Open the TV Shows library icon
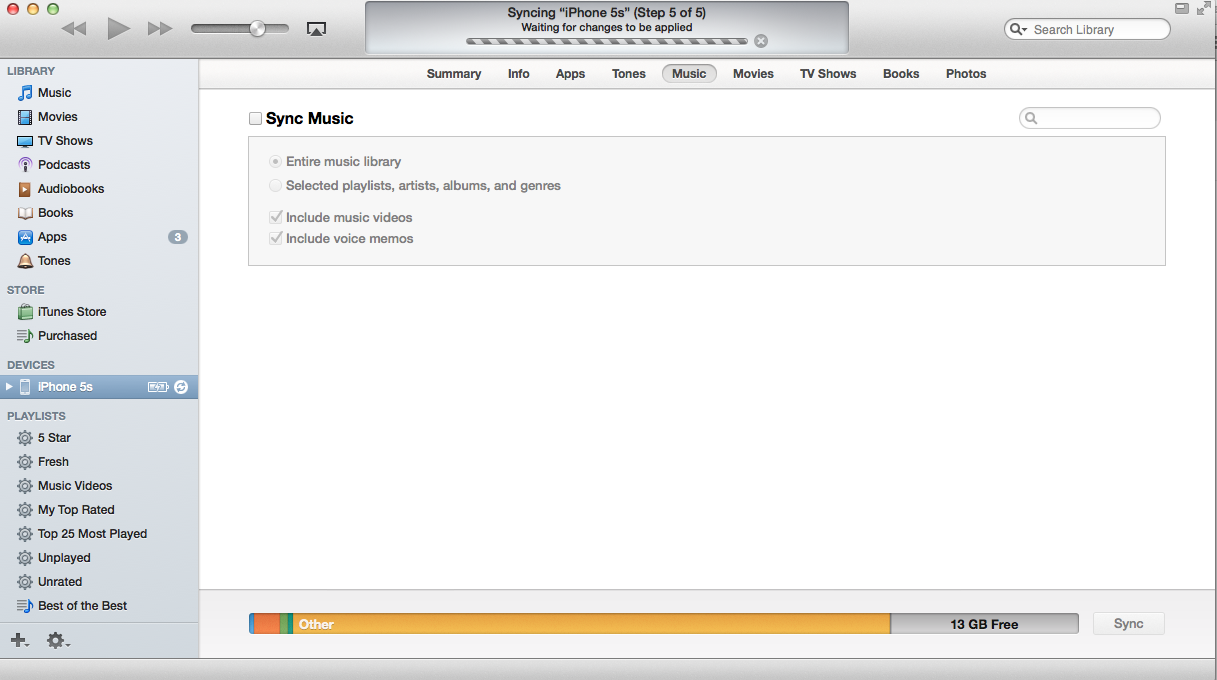Image resolution: width=1217 pixels, height=680 pixels. [25, 141]
